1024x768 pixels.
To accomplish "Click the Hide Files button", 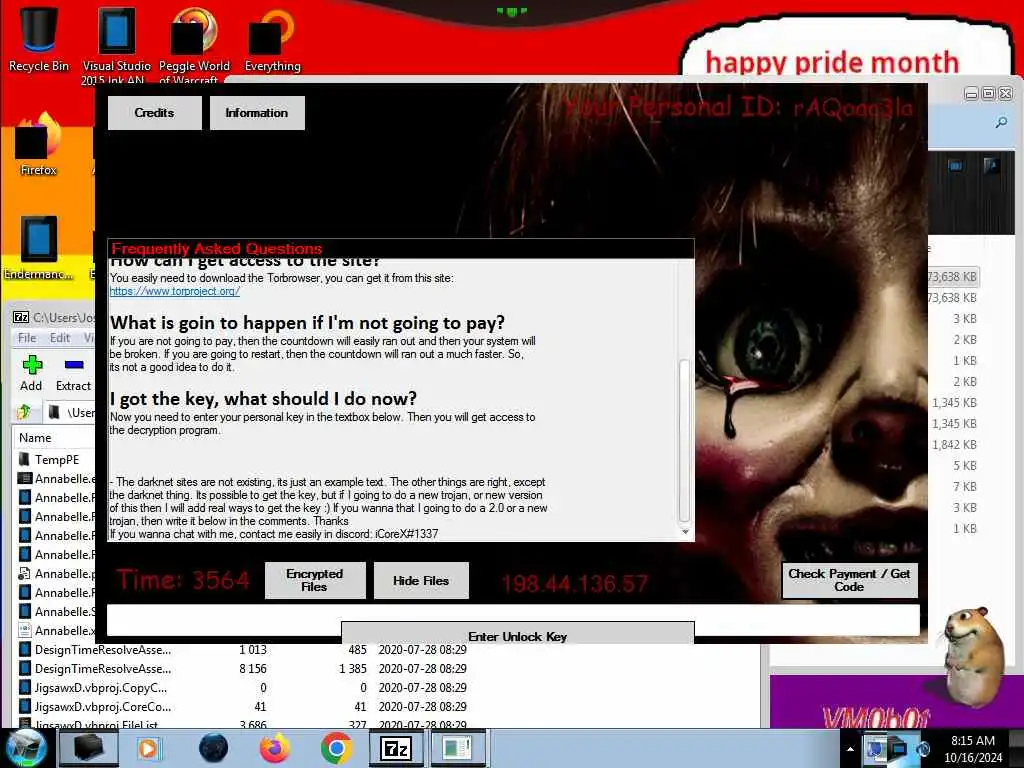I will (421, 580).
